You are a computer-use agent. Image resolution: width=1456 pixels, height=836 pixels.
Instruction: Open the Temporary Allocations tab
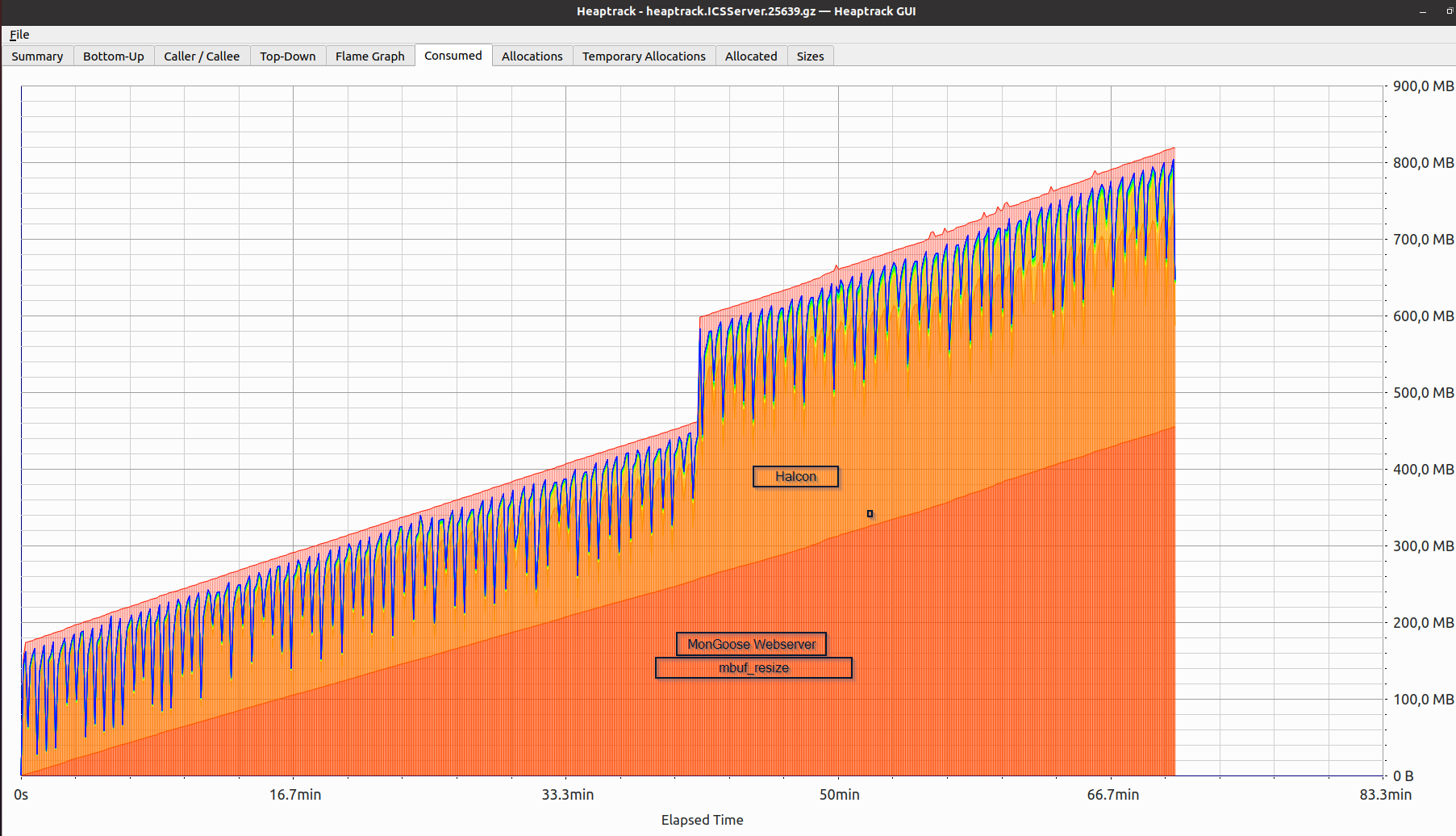(643, 56)
